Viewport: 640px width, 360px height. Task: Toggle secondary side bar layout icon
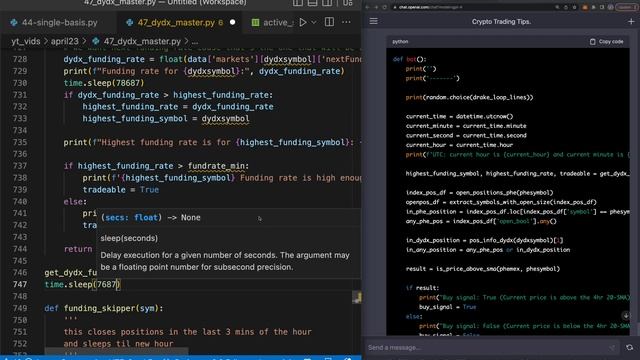327,2
